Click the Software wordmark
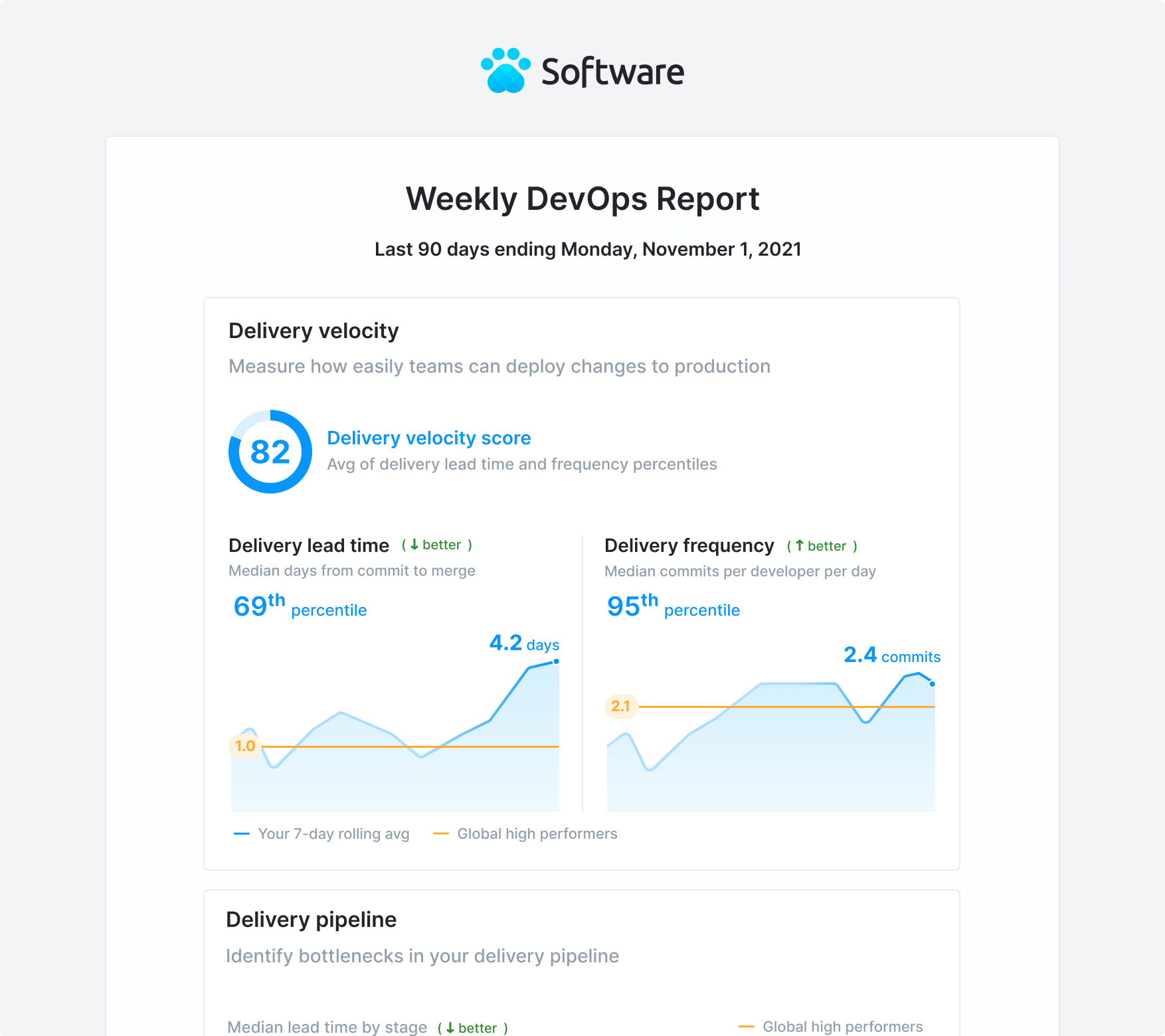The height and width of the screenshot is (1036, 1165). [x=612, y=72]
